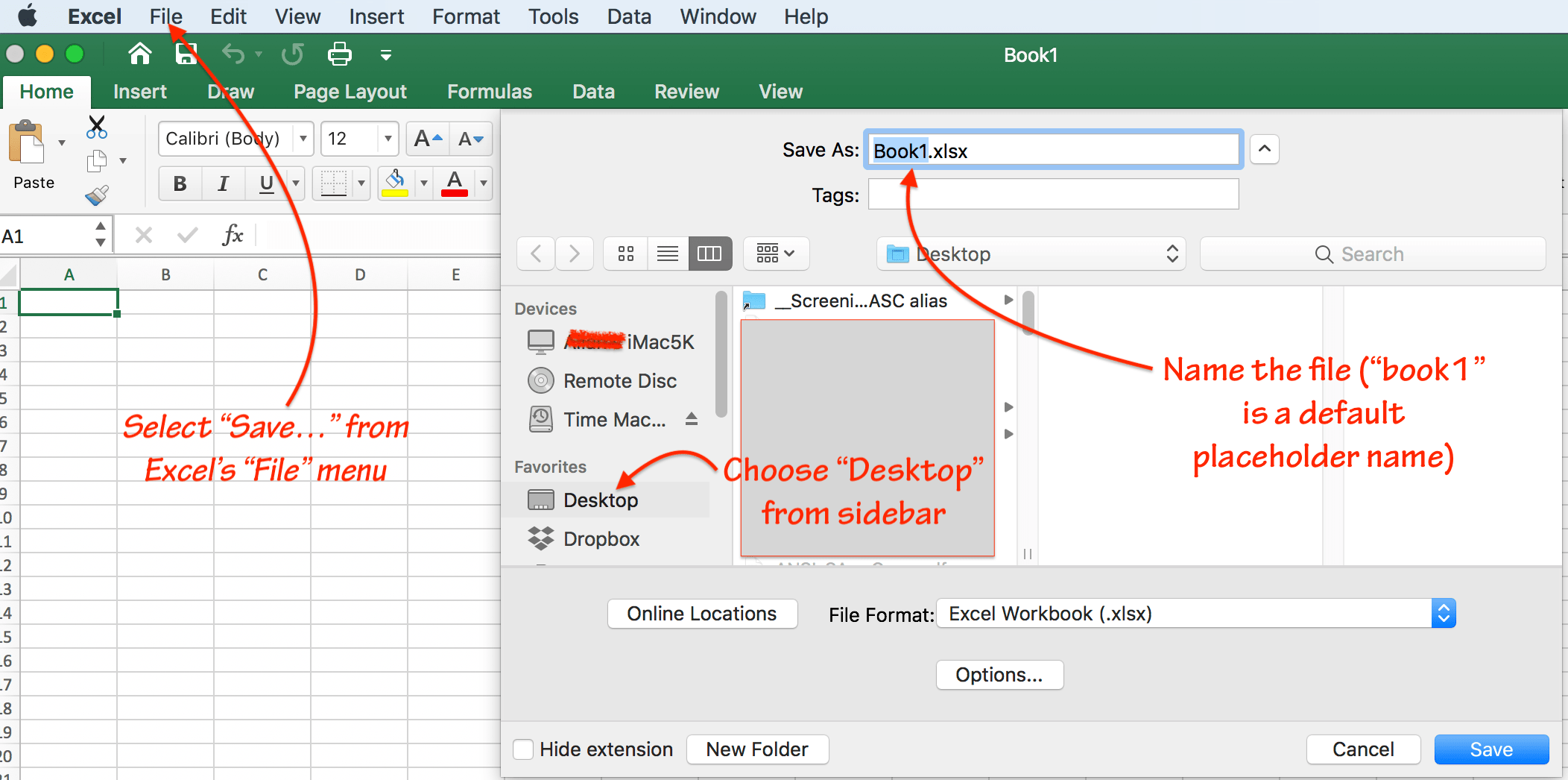Toggle Italic formatting
1568x780 pixels.
(x=223, y=183)
